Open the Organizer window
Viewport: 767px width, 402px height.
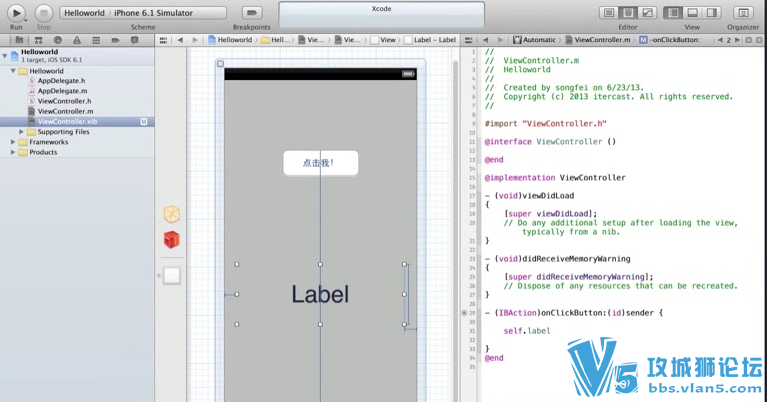(x=743, y=13)
